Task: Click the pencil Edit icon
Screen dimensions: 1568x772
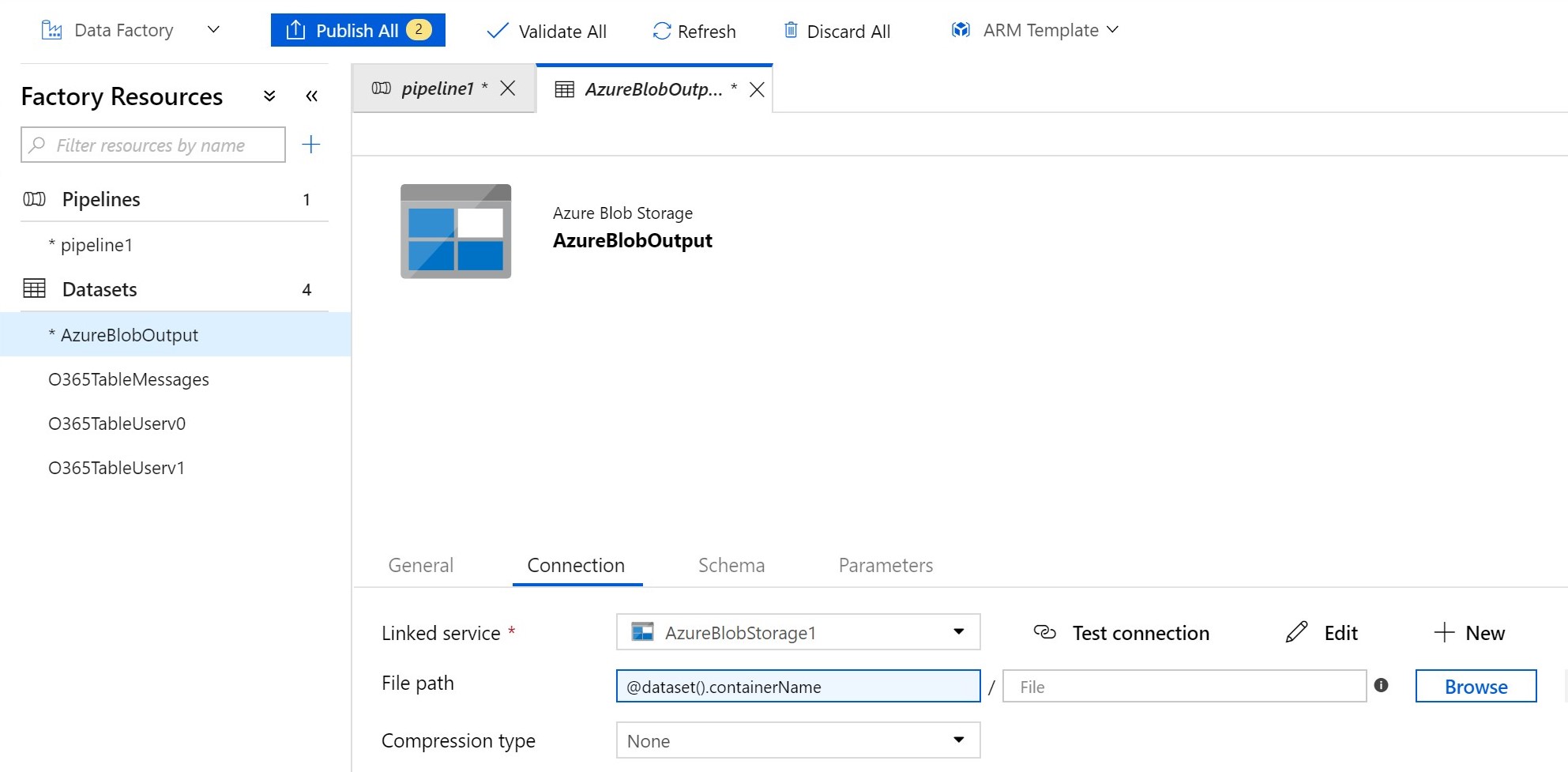Action: pos(1296,632)
